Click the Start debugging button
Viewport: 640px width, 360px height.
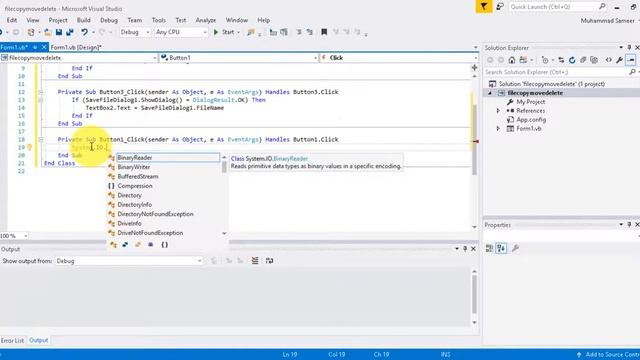click(x=224, y=32)
